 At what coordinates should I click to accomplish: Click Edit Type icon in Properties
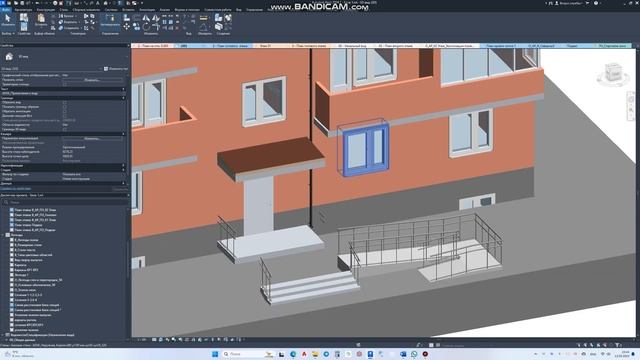tap(106, 69)
